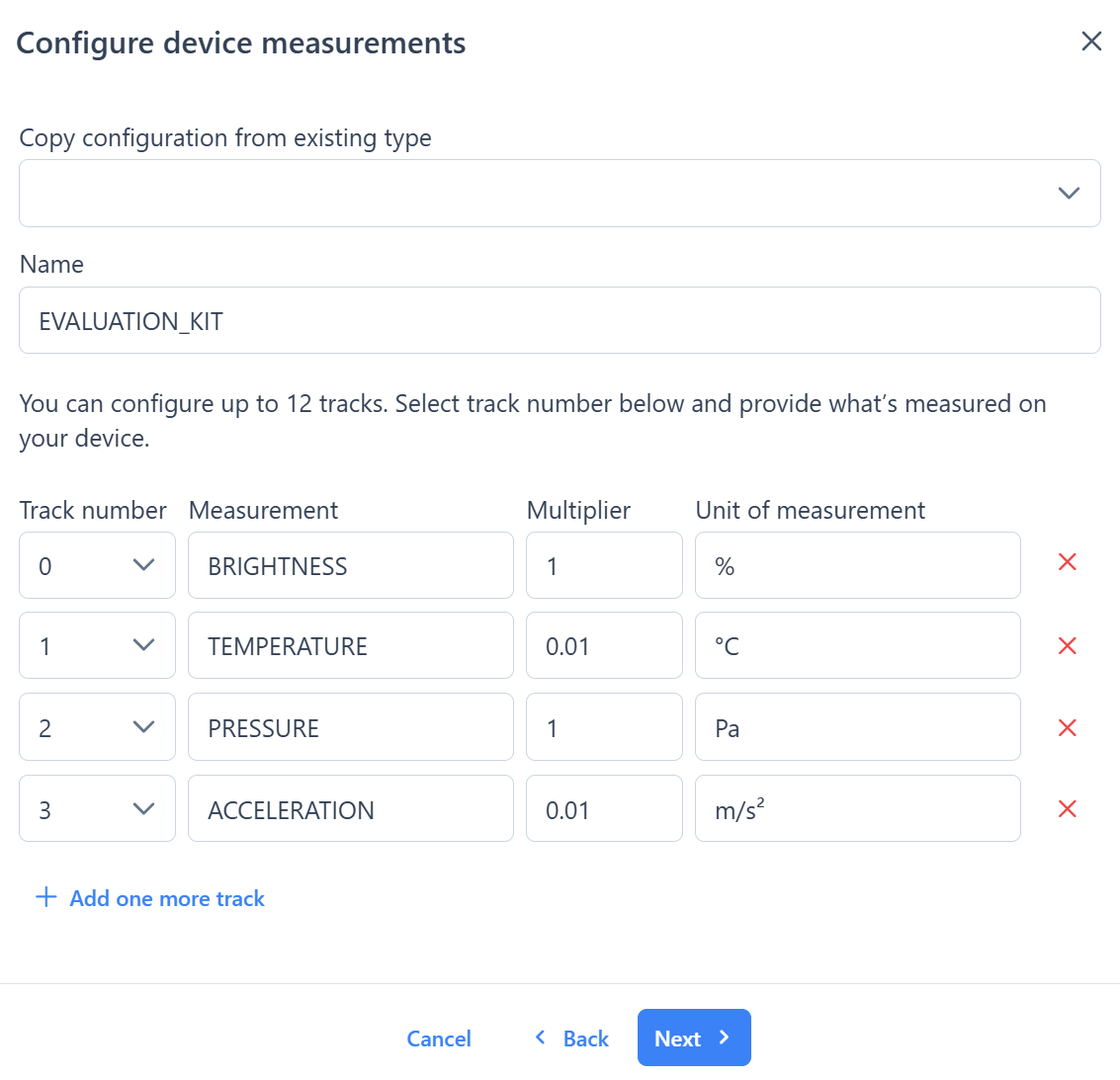
Task: Click the plus icon beside Add one more track
Action: point(45,897)
